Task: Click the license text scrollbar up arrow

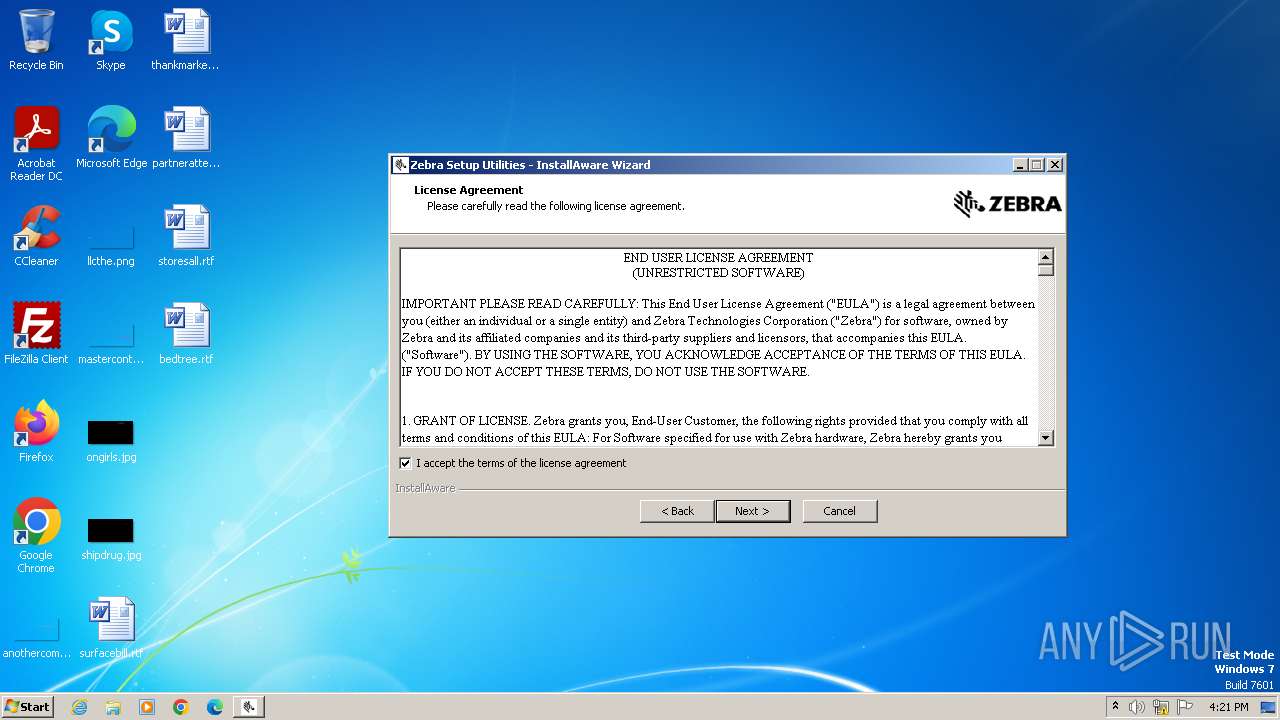Action: coord(1046,257)
